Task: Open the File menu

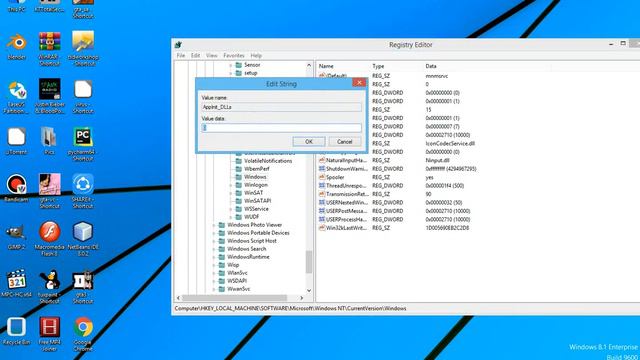Action: click(181, 56)
